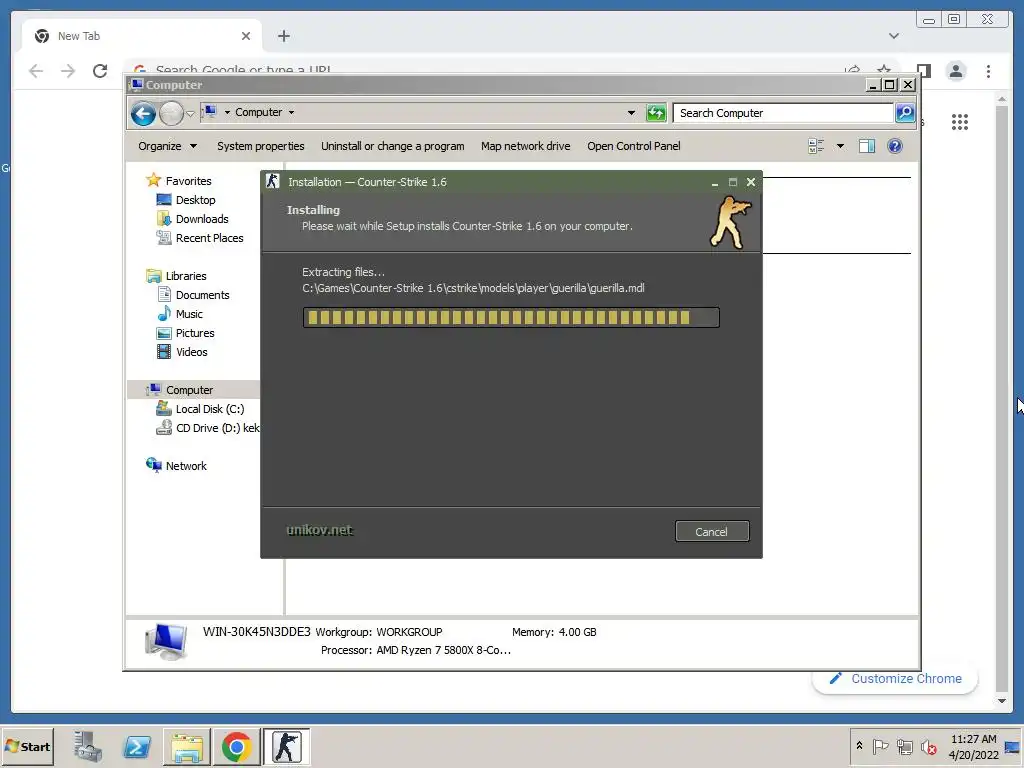The image size is (1024, 768).
Task: Click Chrome's forward arrow
Action: [x=68, y=71]
